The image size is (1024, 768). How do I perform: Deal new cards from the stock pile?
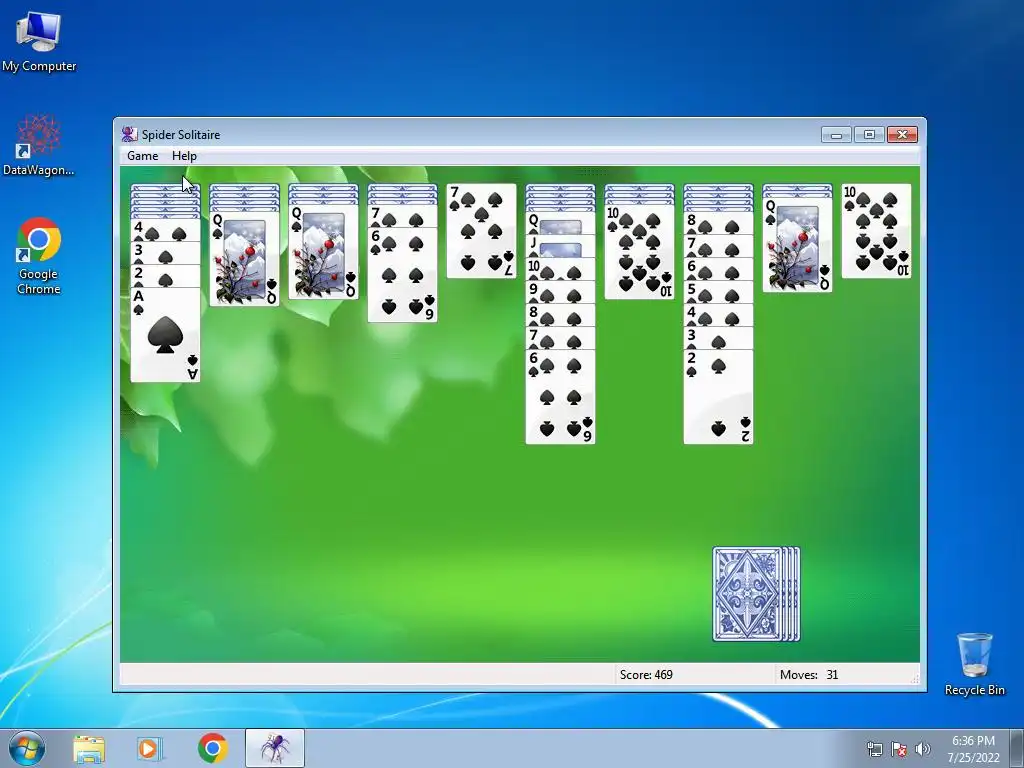tap(756, 594)
